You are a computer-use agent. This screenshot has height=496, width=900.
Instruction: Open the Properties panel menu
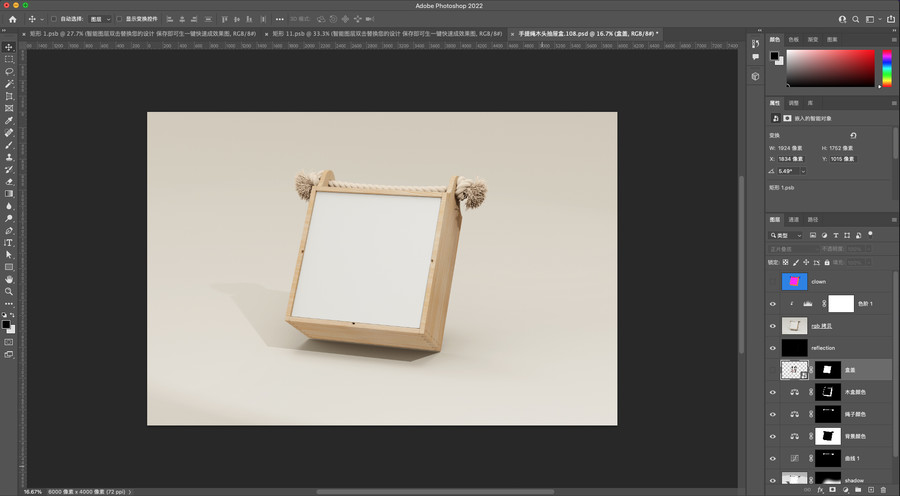(x=894, y=103)
